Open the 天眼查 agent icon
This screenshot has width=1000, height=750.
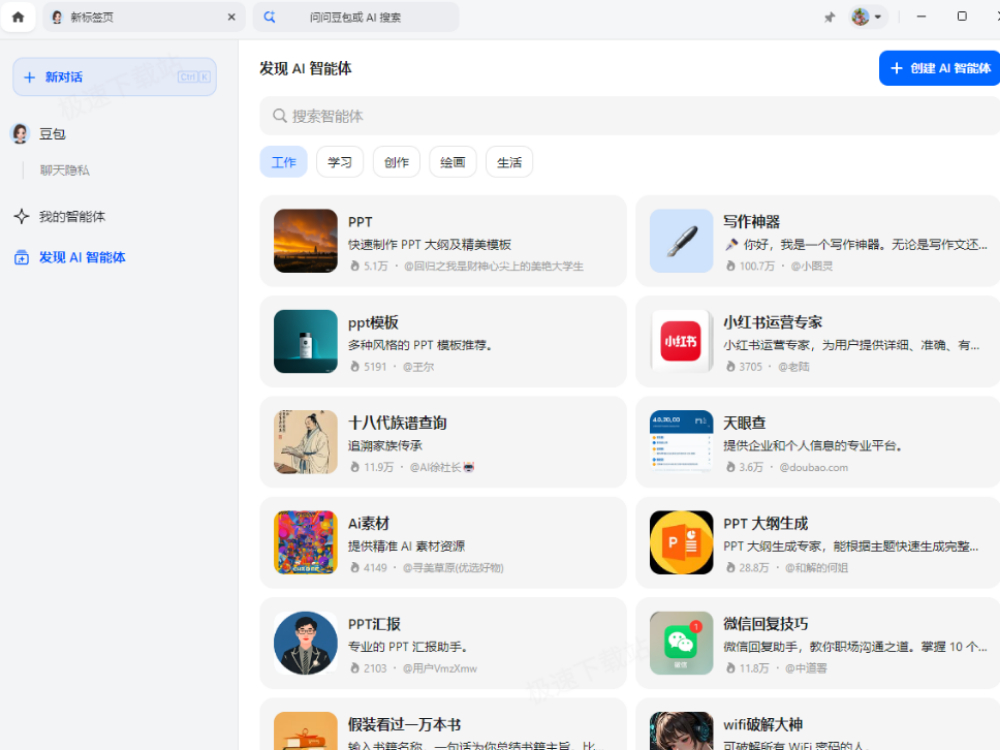(x=681, y=442)
